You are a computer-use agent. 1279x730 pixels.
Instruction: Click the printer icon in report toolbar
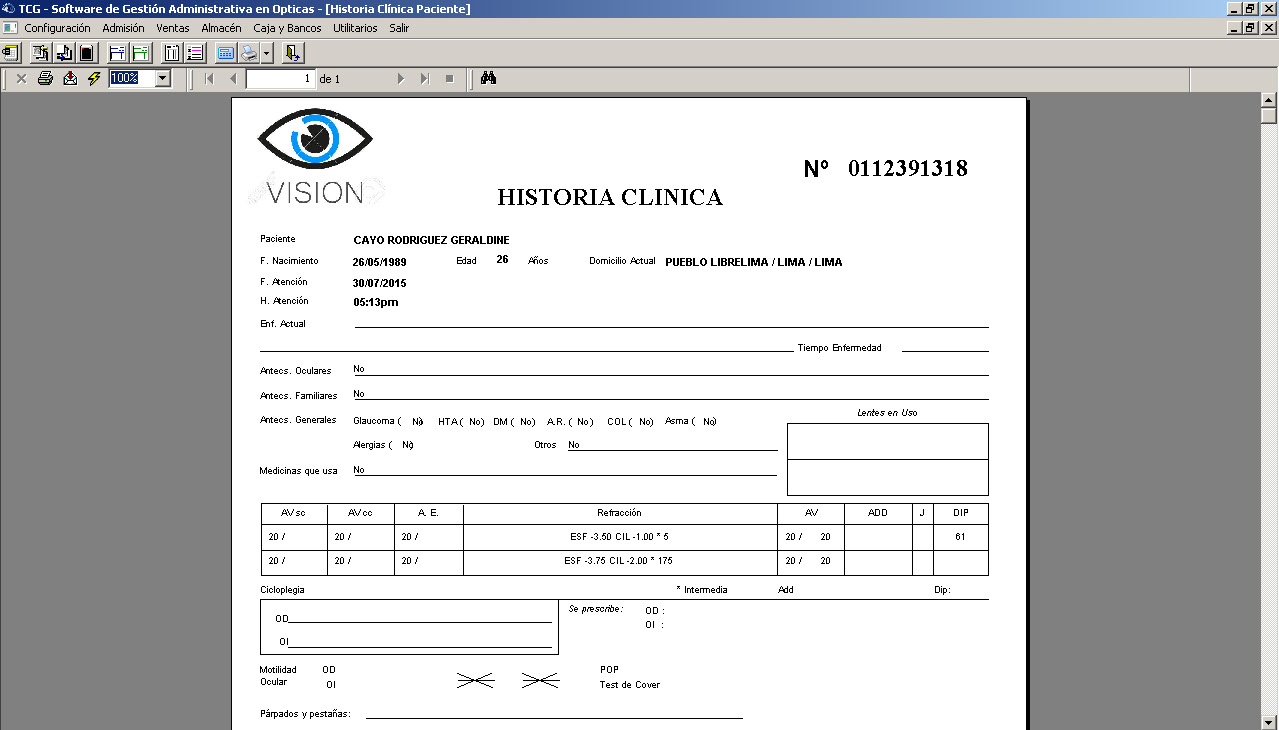[x=45, y=78]
